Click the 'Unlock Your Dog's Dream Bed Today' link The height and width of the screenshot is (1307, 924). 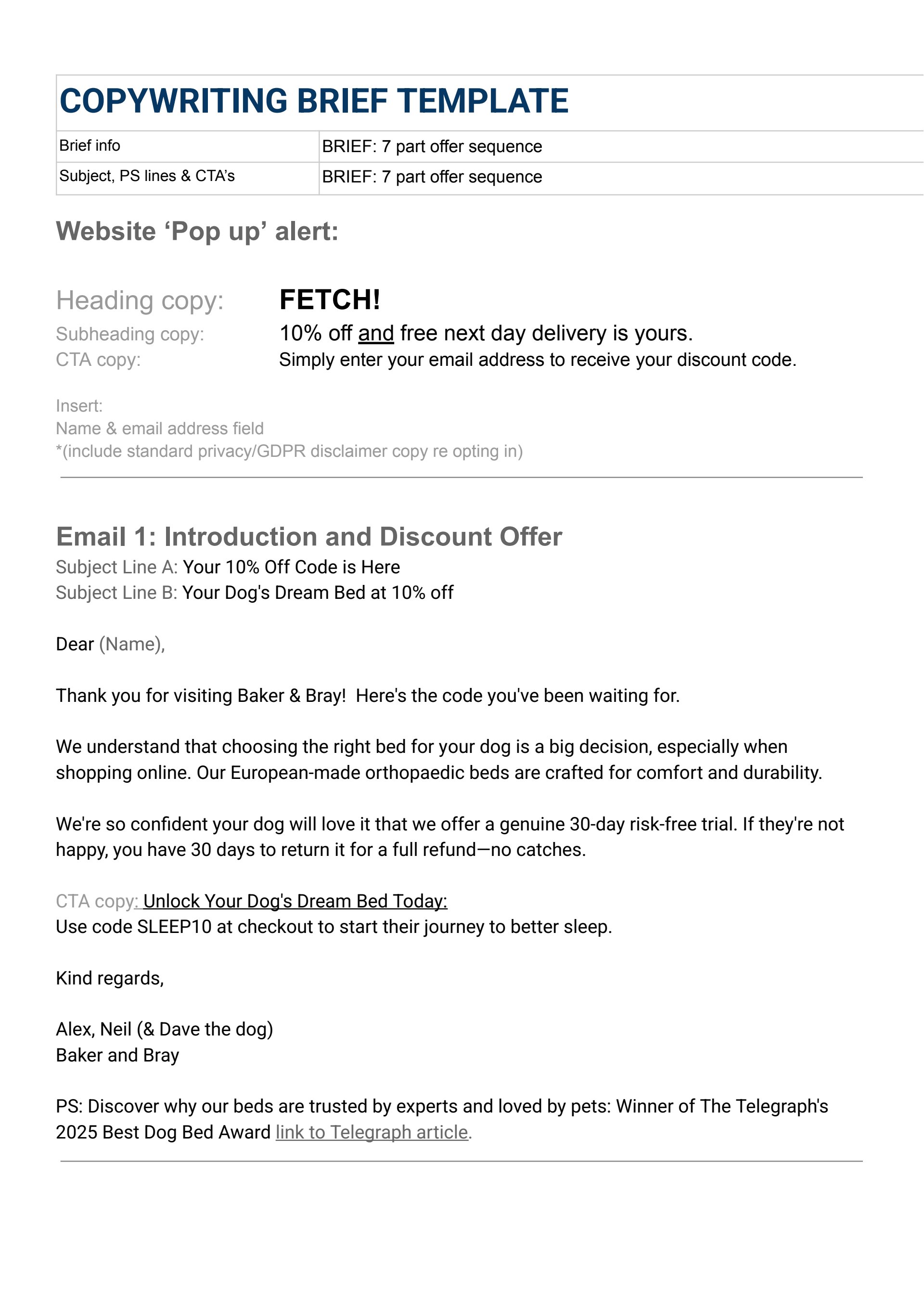click(295, 901)
